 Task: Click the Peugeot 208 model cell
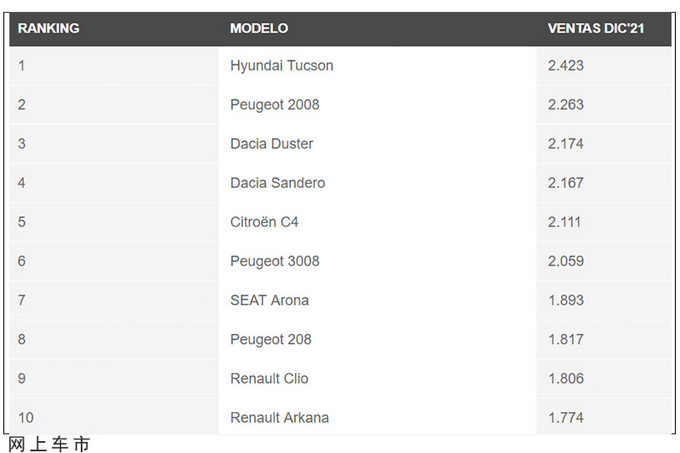point(271,339)
